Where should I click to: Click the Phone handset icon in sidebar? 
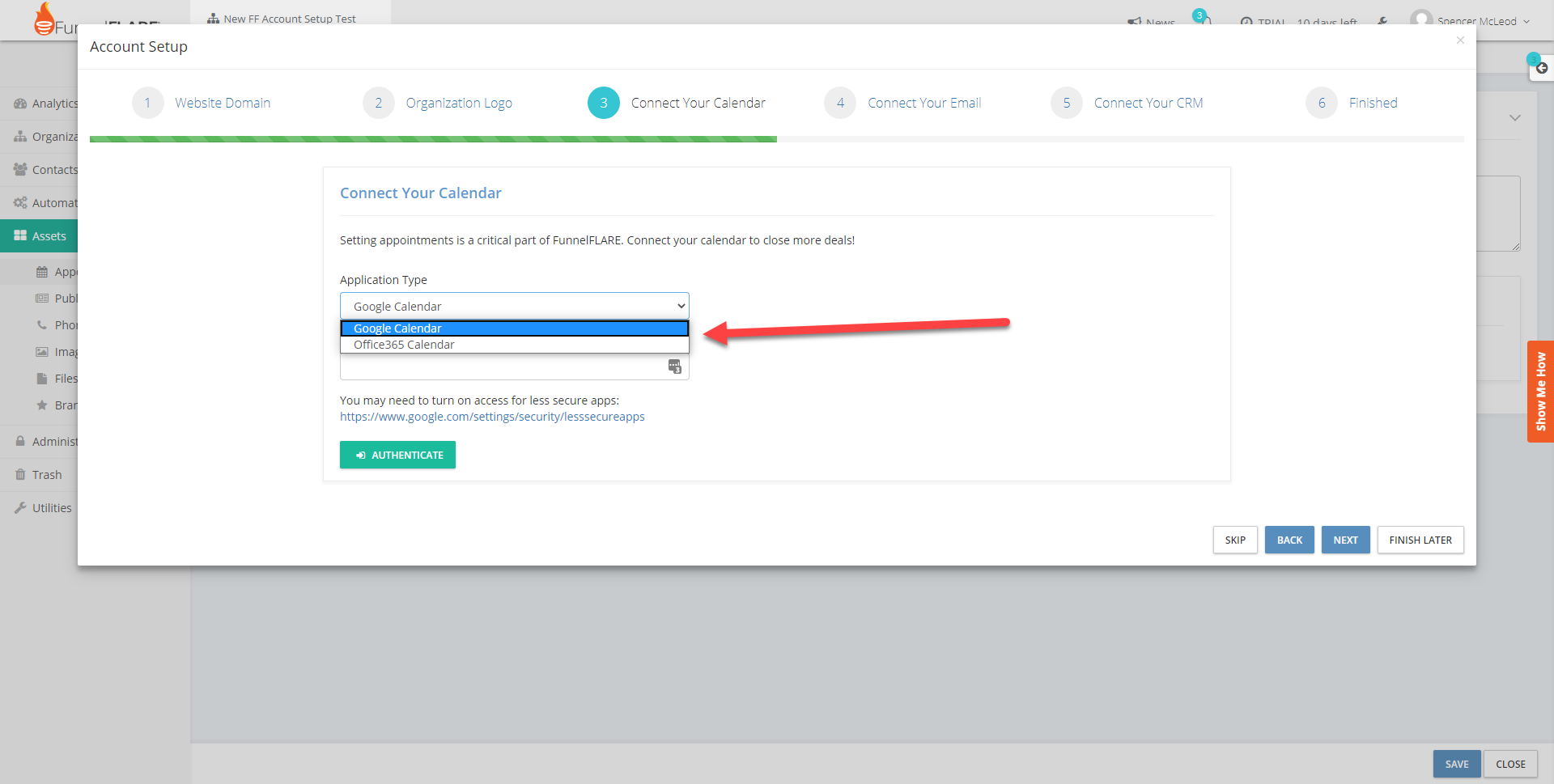(42, 325)
